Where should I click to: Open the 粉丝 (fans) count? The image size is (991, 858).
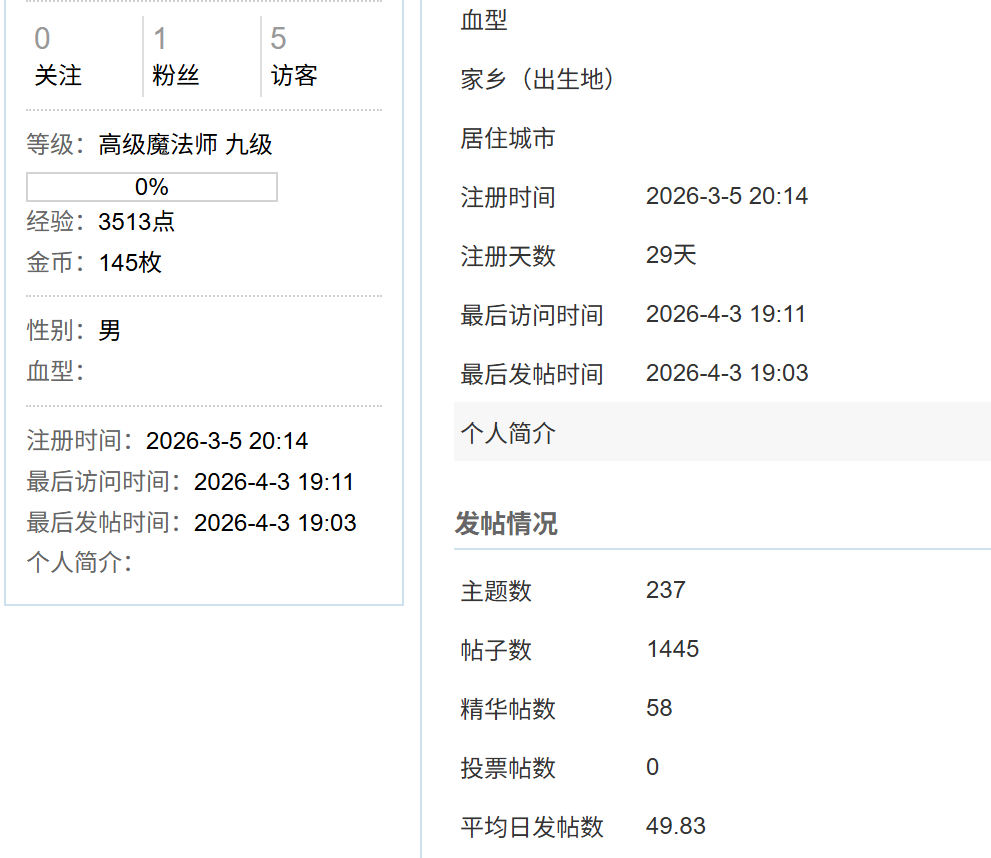click(175, 57)
